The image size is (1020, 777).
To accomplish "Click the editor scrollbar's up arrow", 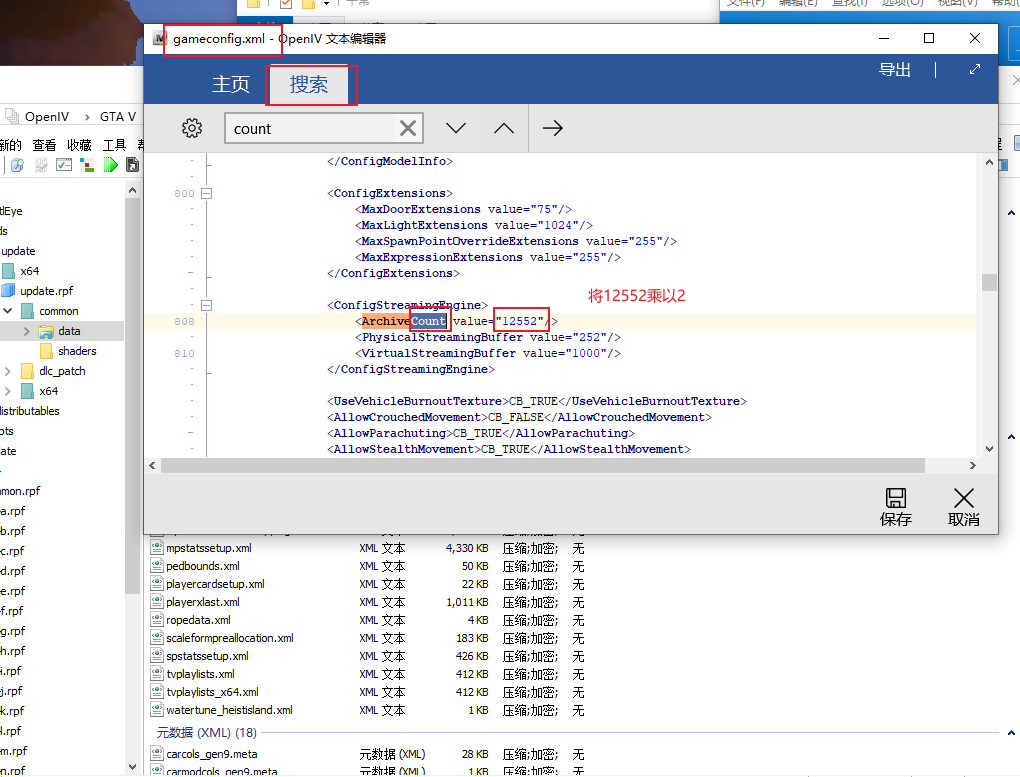I will click(x=989, y=162).
